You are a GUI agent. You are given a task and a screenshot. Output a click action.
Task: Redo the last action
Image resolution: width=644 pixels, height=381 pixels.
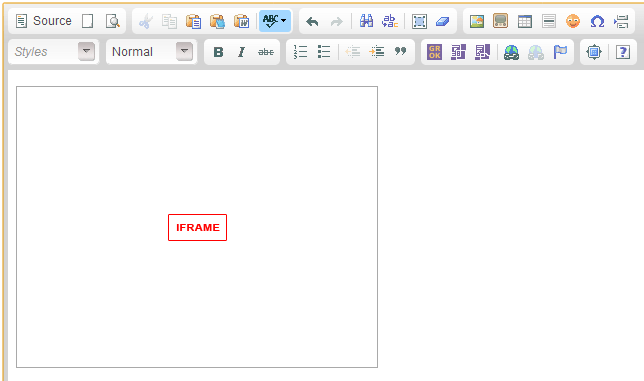click(336, 21)
